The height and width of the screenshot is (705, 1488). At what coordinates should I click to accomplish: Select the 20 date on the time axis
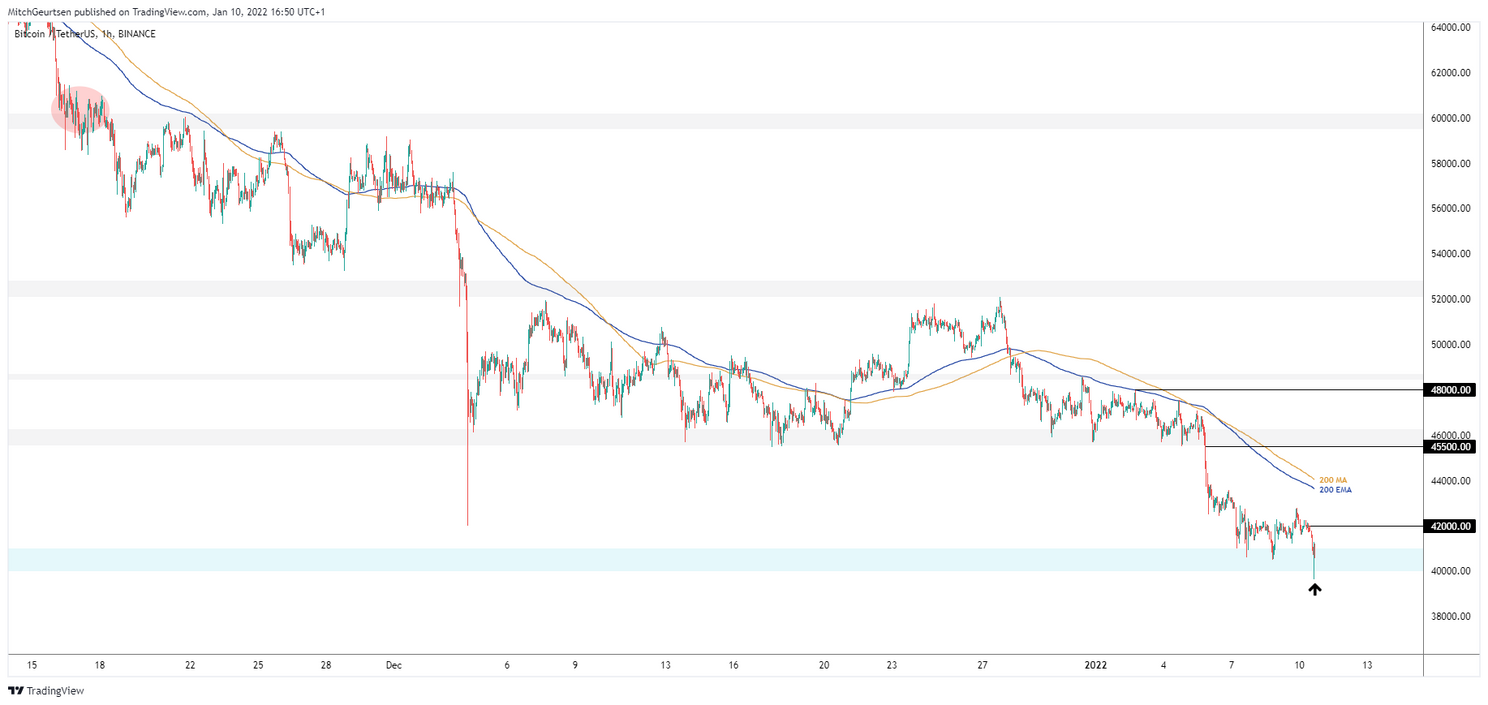824,665
